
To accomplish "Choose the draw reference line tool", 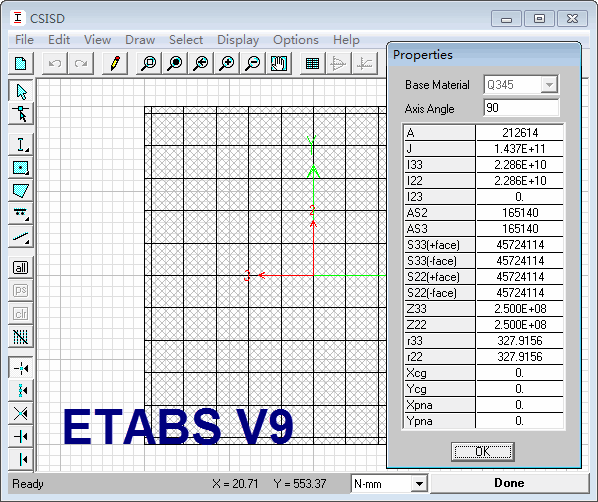I will 21,237.
